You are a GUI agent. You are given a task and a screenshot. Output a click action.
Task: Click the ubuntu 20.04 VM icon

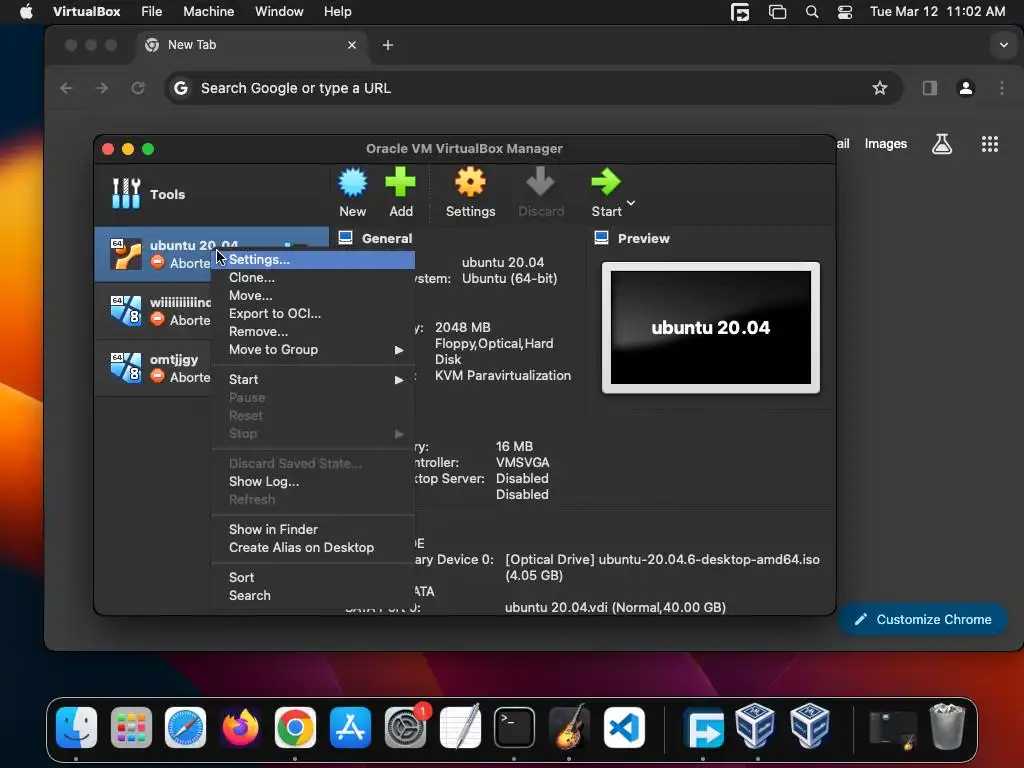(x=125, y=254)
